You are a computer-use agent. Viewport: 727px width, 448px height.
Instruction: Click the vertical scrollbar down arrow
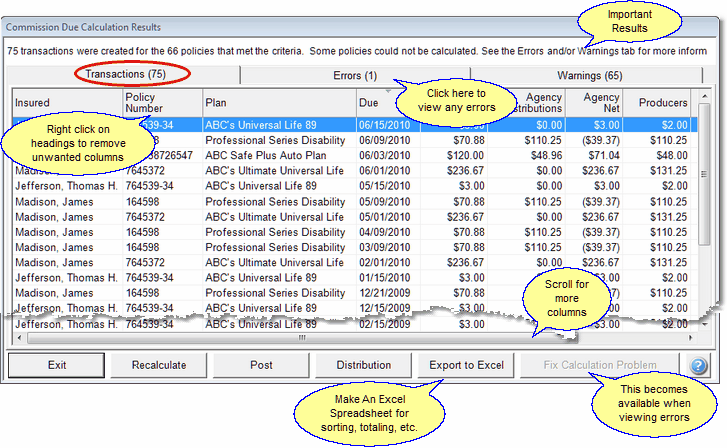[704, 326]
